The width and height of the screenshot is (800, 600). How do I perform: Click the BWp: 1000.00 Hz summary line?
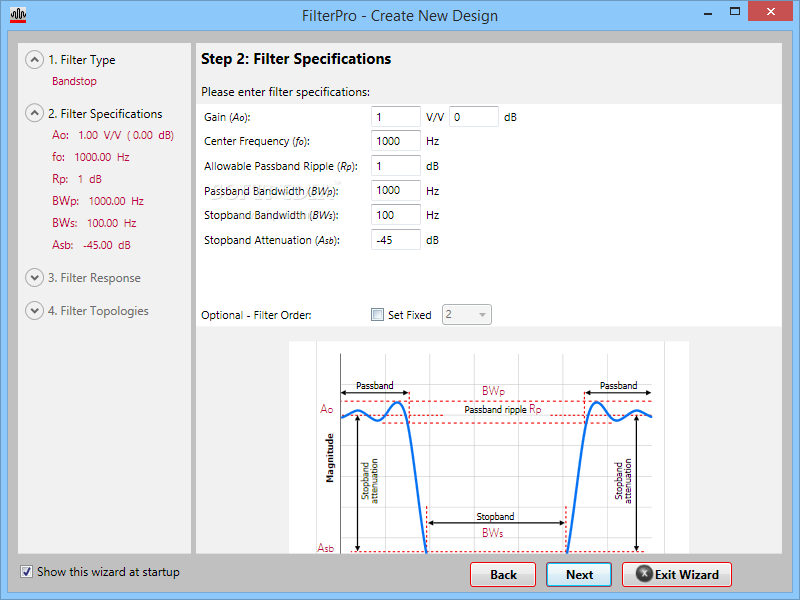(x=98, y=201)
